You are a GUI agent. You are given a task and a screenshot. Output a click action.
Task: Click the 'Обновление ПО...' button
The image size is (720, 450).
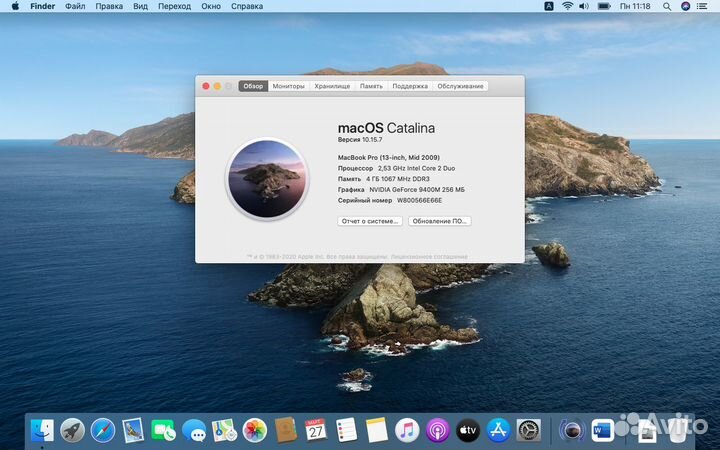point(439,221)
